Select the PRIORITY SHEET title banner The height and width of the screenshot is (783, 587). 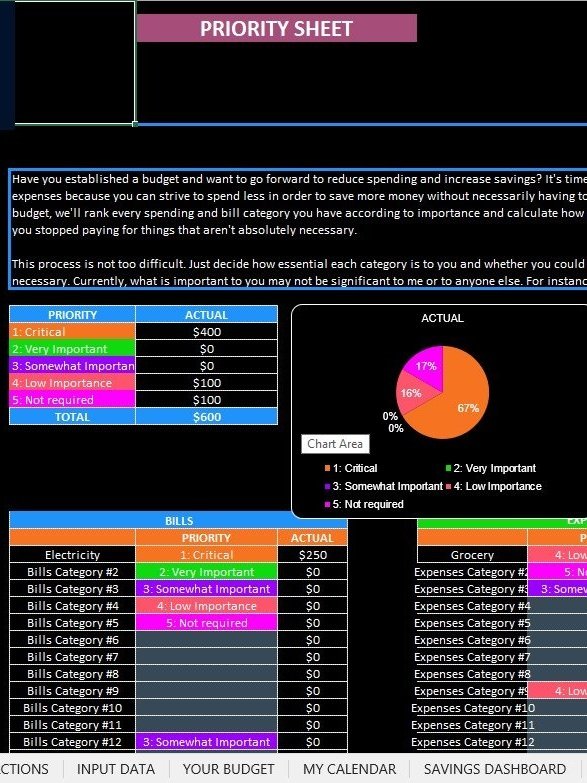coord(276,28)
